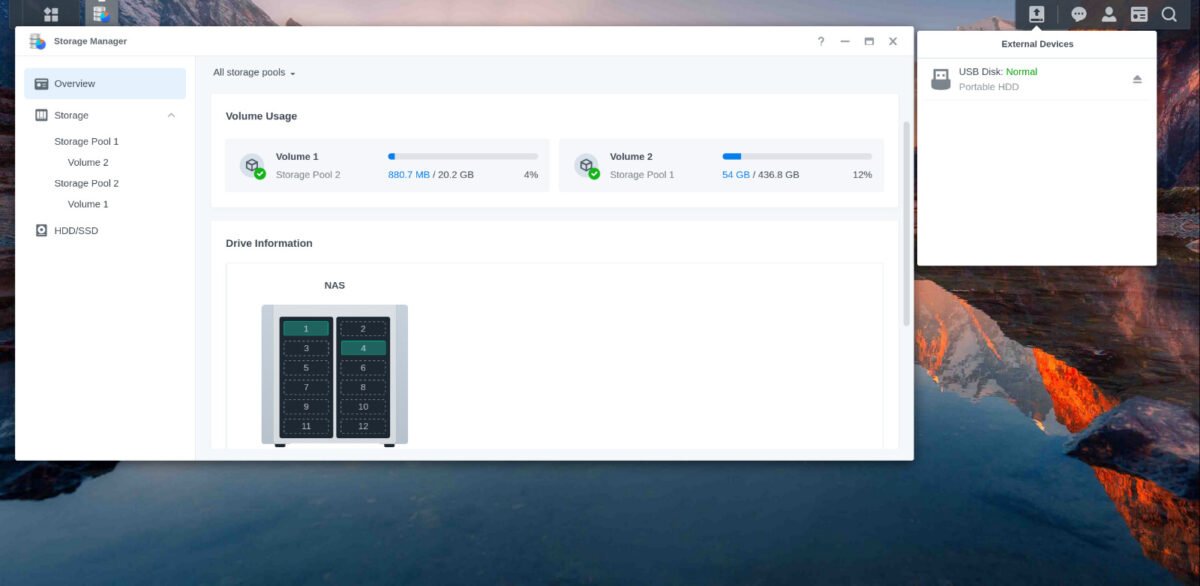Click the Storage Manager help icon

coord(820,41)
